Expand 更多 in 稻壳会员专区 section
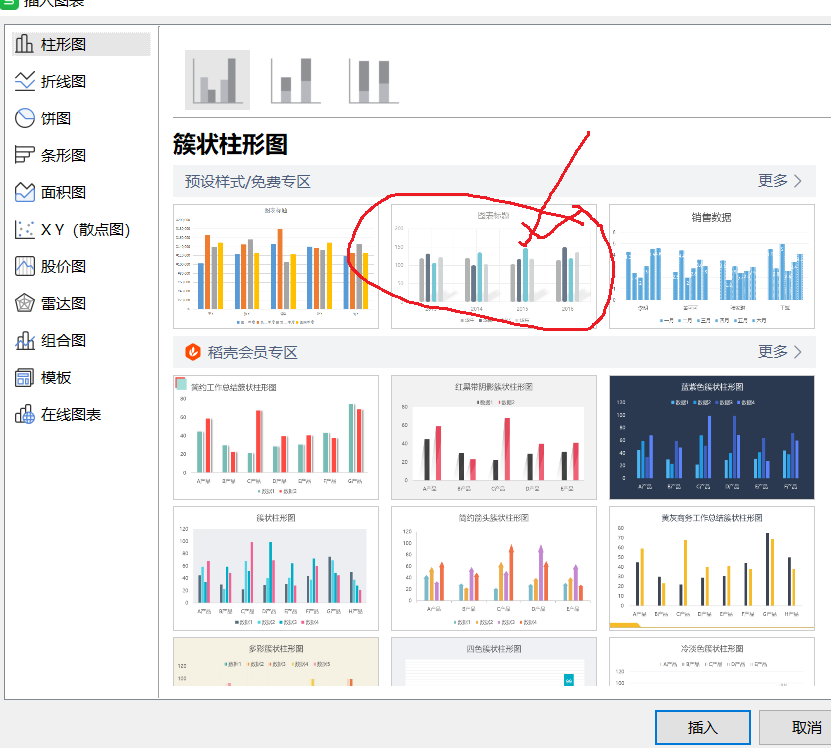The height and width of the screenshot is (748, 831). [779, 351]
